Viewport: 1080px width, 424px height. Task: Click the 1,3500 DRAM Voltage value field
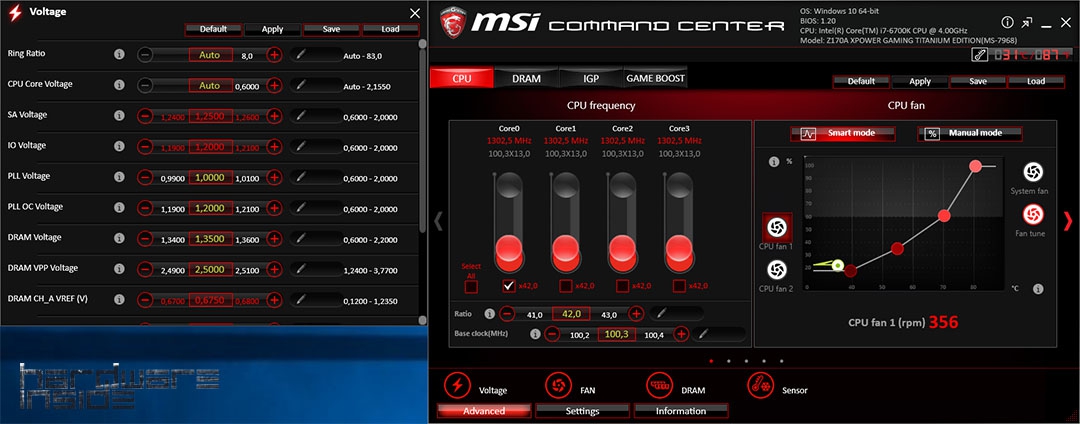click(x=210, y=238)
